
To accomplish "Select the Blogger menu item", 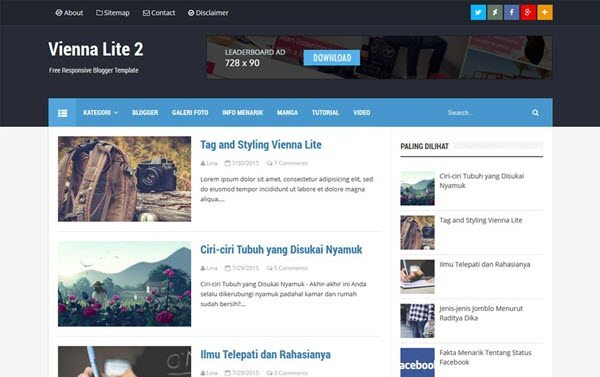I will click(x=145, y=113).
